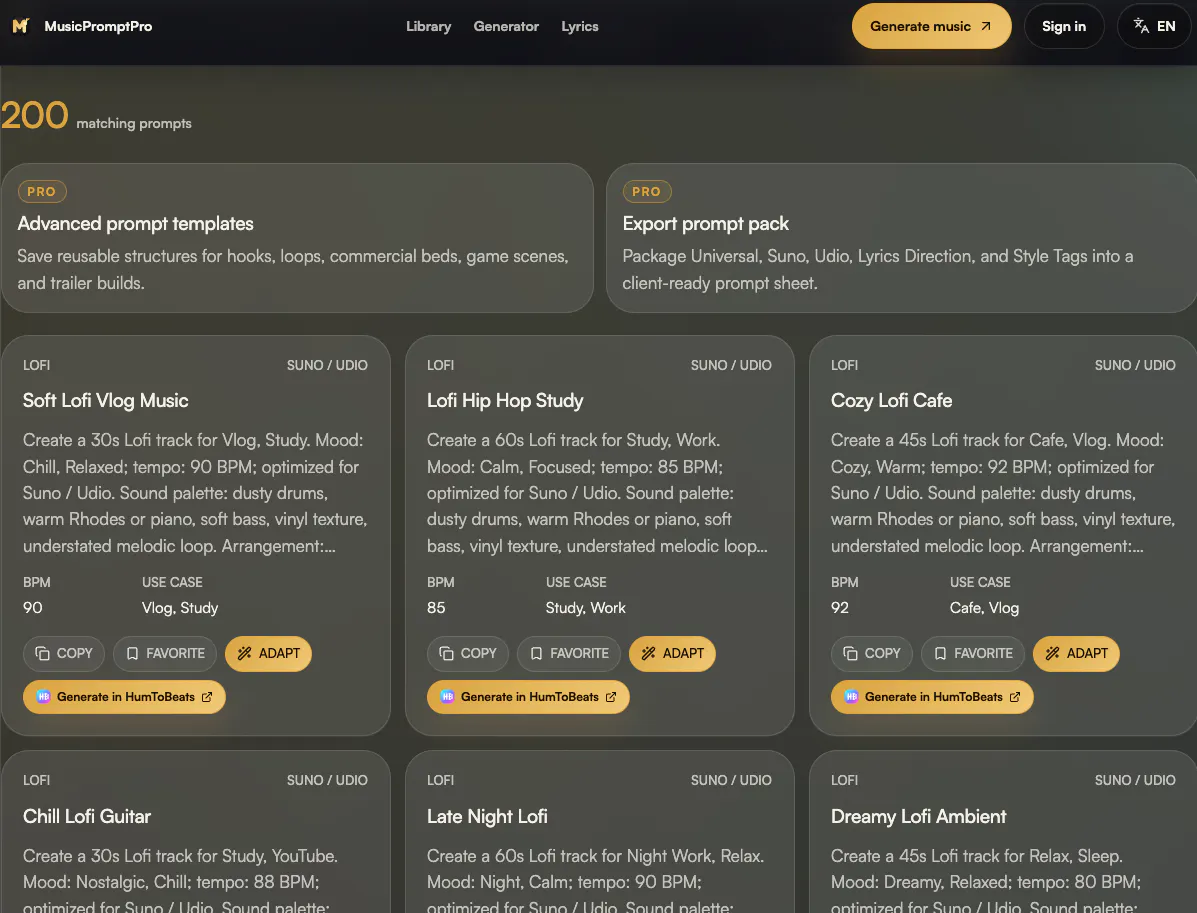The height and width of the screenshot is (913, 1197).
Task: Open the EN language selector
Action: [1153, 26]
